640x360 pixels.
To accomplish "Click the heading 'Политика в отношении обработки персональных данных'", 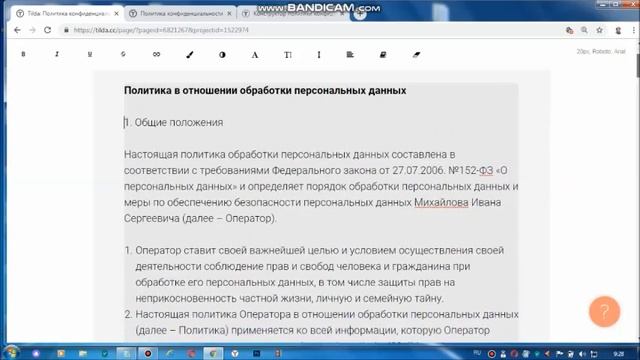I will click(265, 90).
